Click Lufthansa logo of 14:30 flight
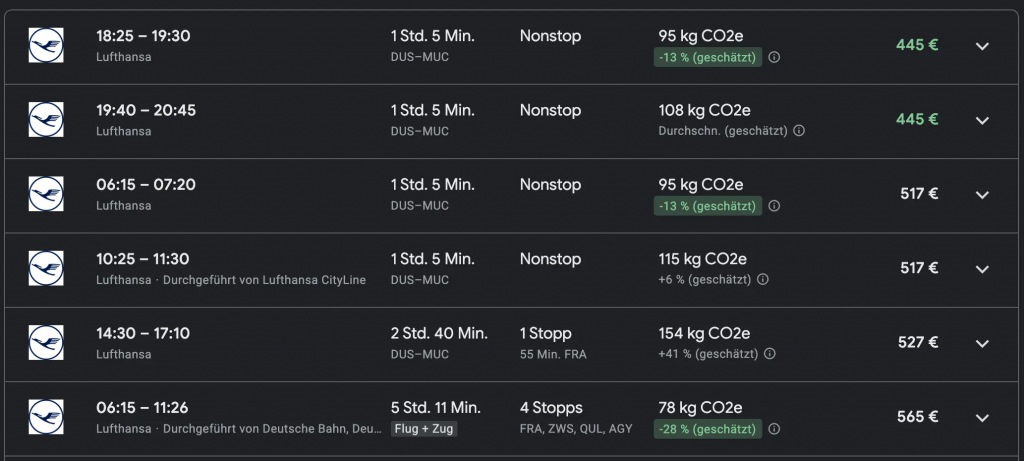 (46, 342)
